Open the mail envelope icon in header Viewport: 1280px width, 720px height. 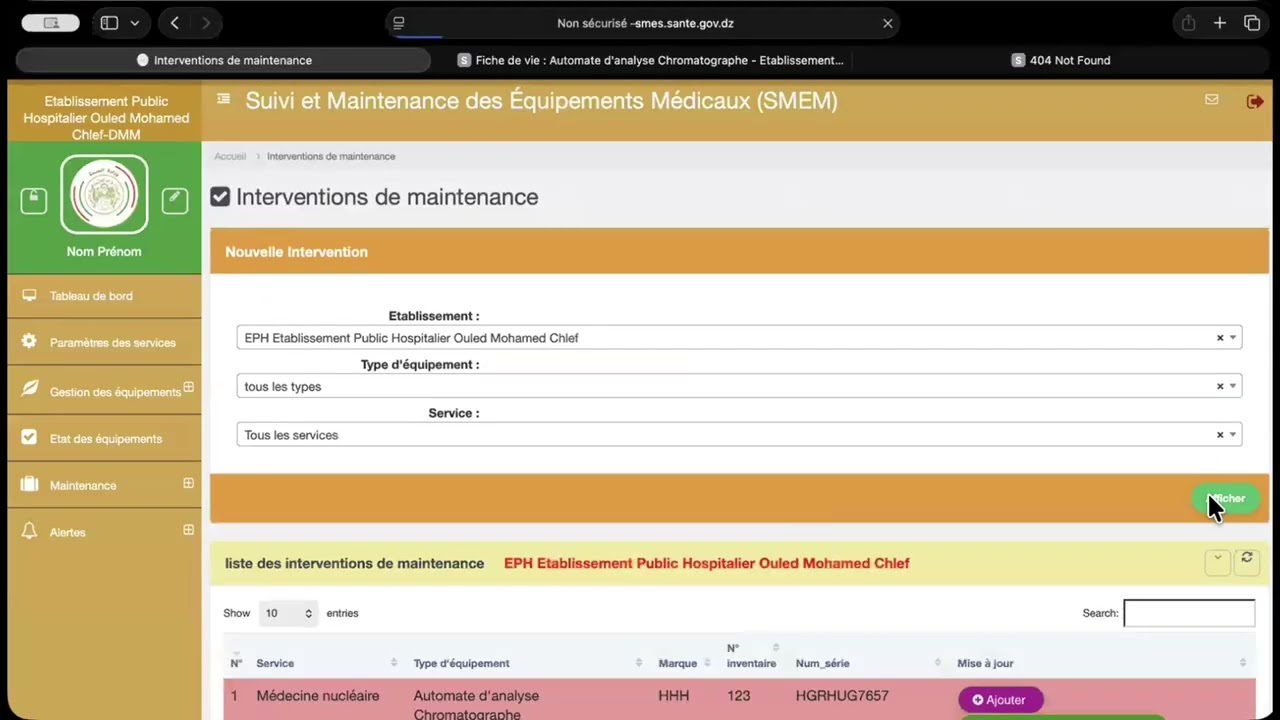point(1212,99)
